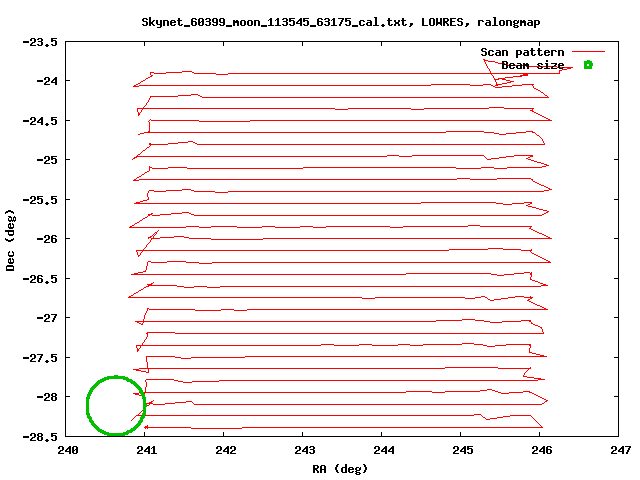The image size is (640, 480).
Task: Click the plot title Skynet_60399_moon_113545_63175_cal.txt
Action: [274, 22]
